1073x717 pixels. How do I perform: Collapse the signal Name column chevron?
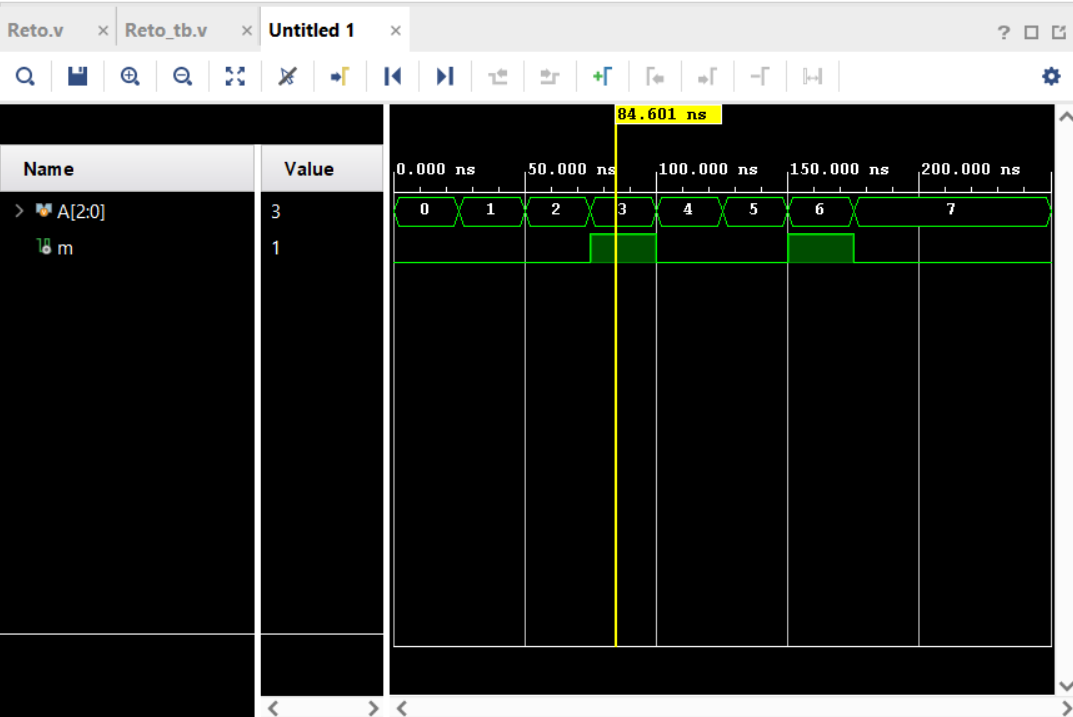(x=272, y=708)
